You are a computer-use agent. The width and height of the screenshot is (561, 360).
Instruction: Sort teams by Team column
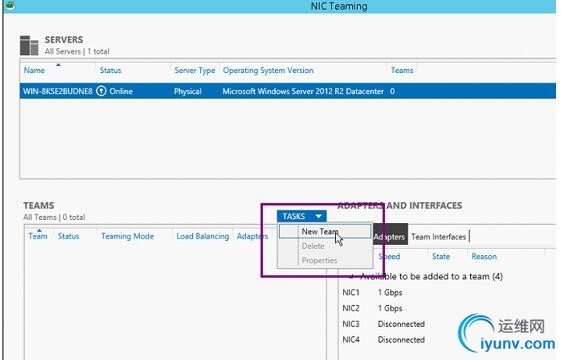[x=38, y=236]
